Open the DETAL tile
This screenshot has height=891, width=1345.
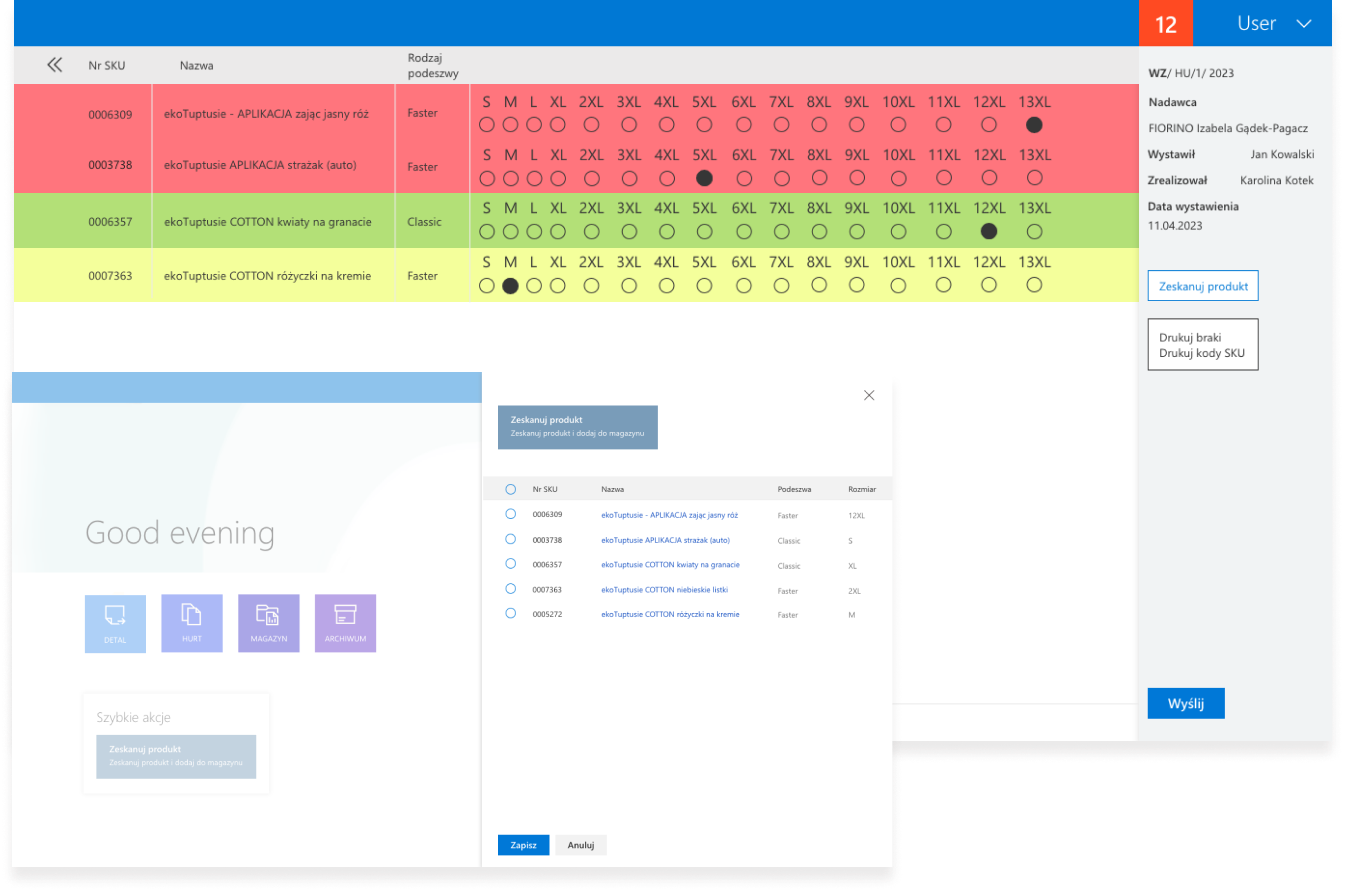pos(115,623)
